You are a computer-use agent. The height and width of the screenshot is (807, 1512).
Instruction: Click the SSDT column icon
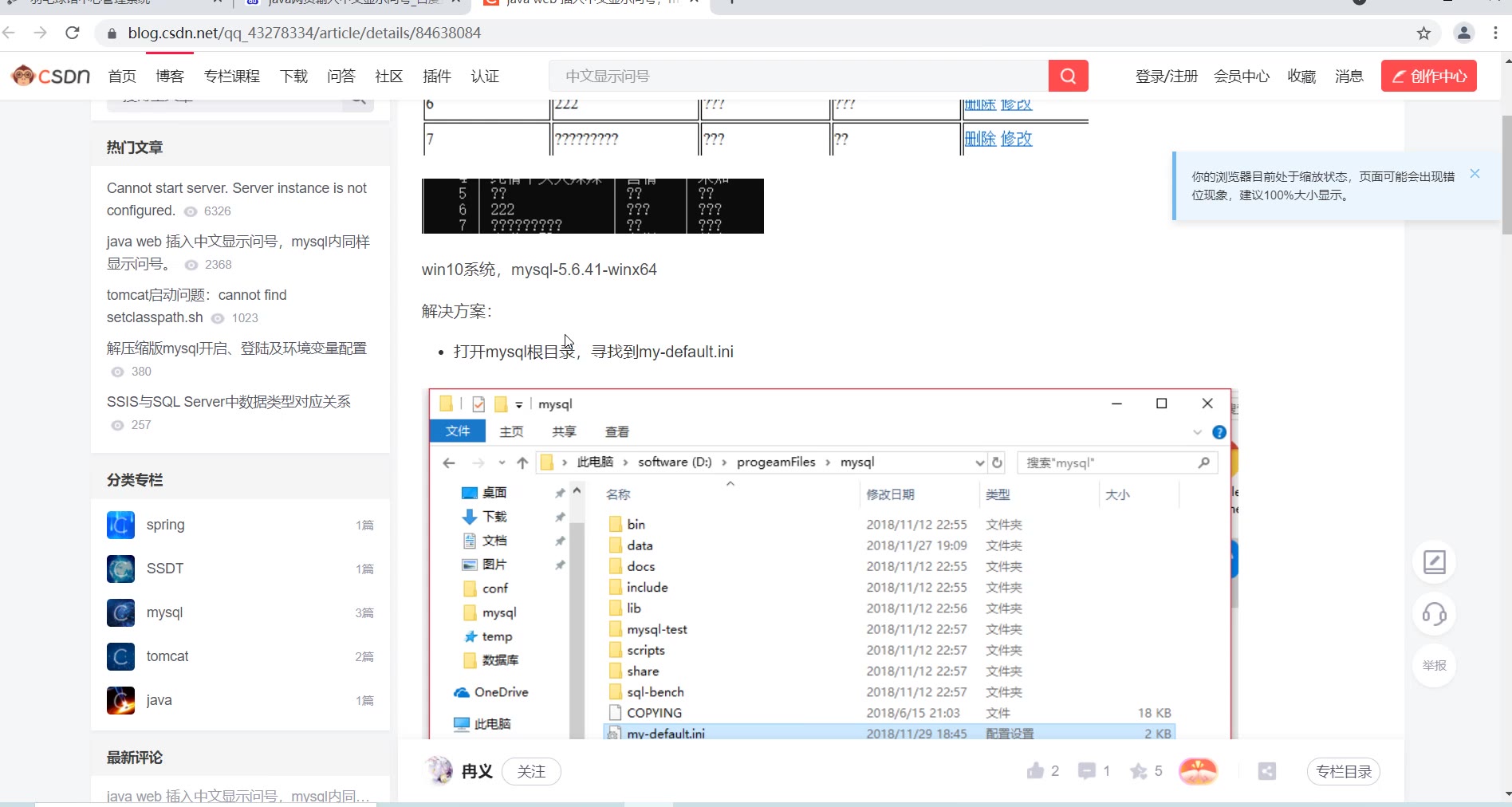point(120,569)
